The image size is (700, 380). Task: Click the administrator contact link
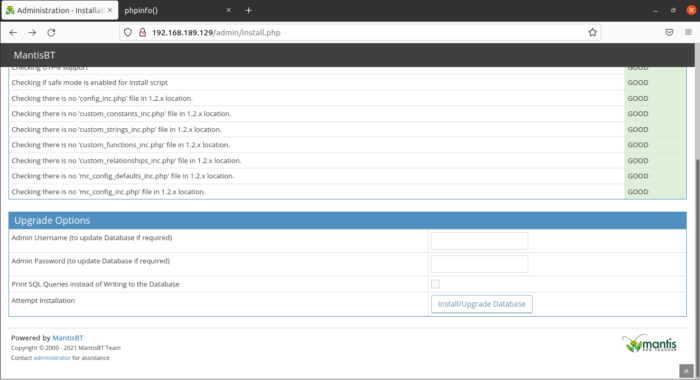52,358
